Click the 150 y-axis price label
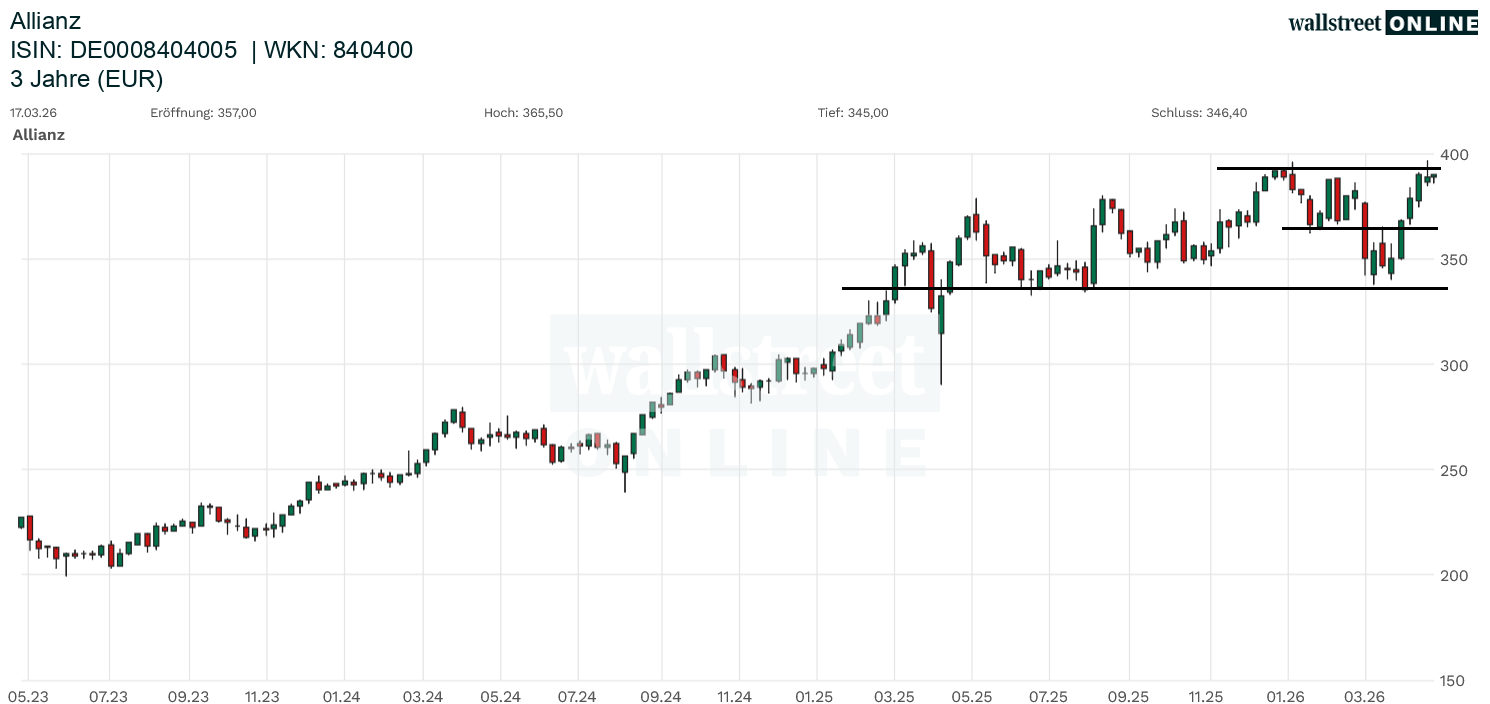1490x704 pixels. [x=1454, y=681]
